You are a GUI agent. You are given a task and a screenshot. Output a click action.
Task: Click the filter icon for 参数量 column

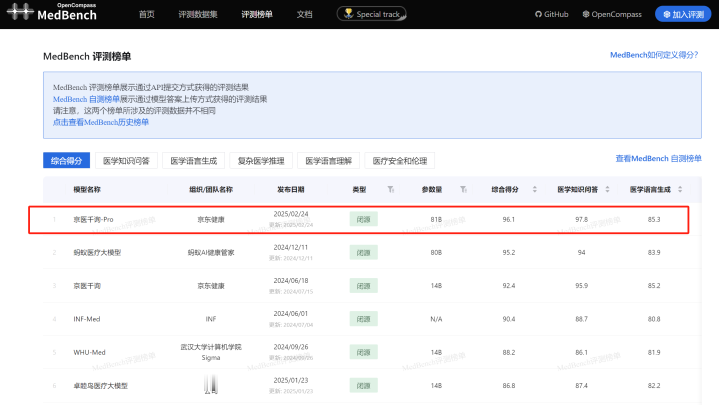click(463, 189)
